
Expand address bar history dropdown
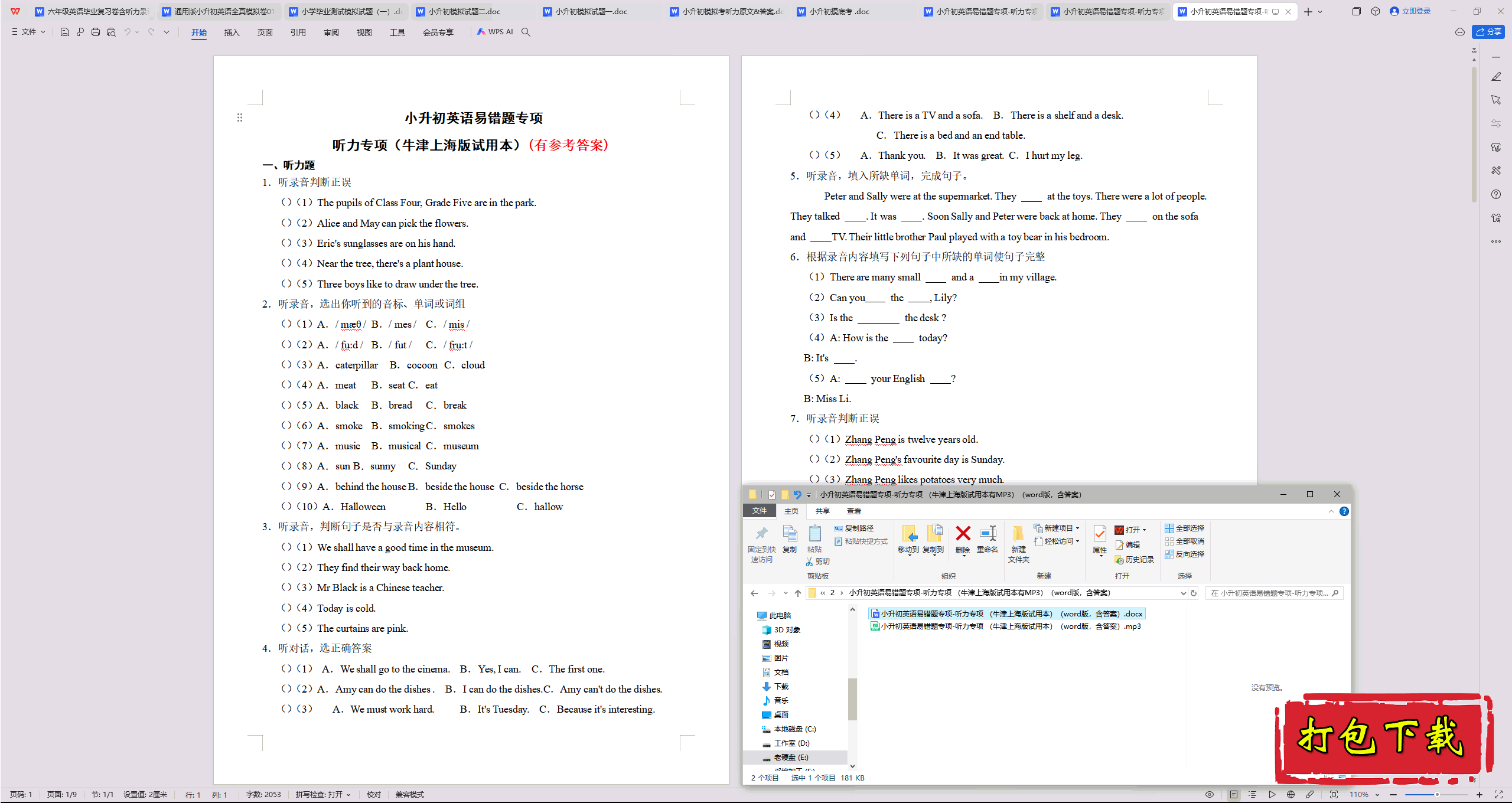(x=1183, y=593)
